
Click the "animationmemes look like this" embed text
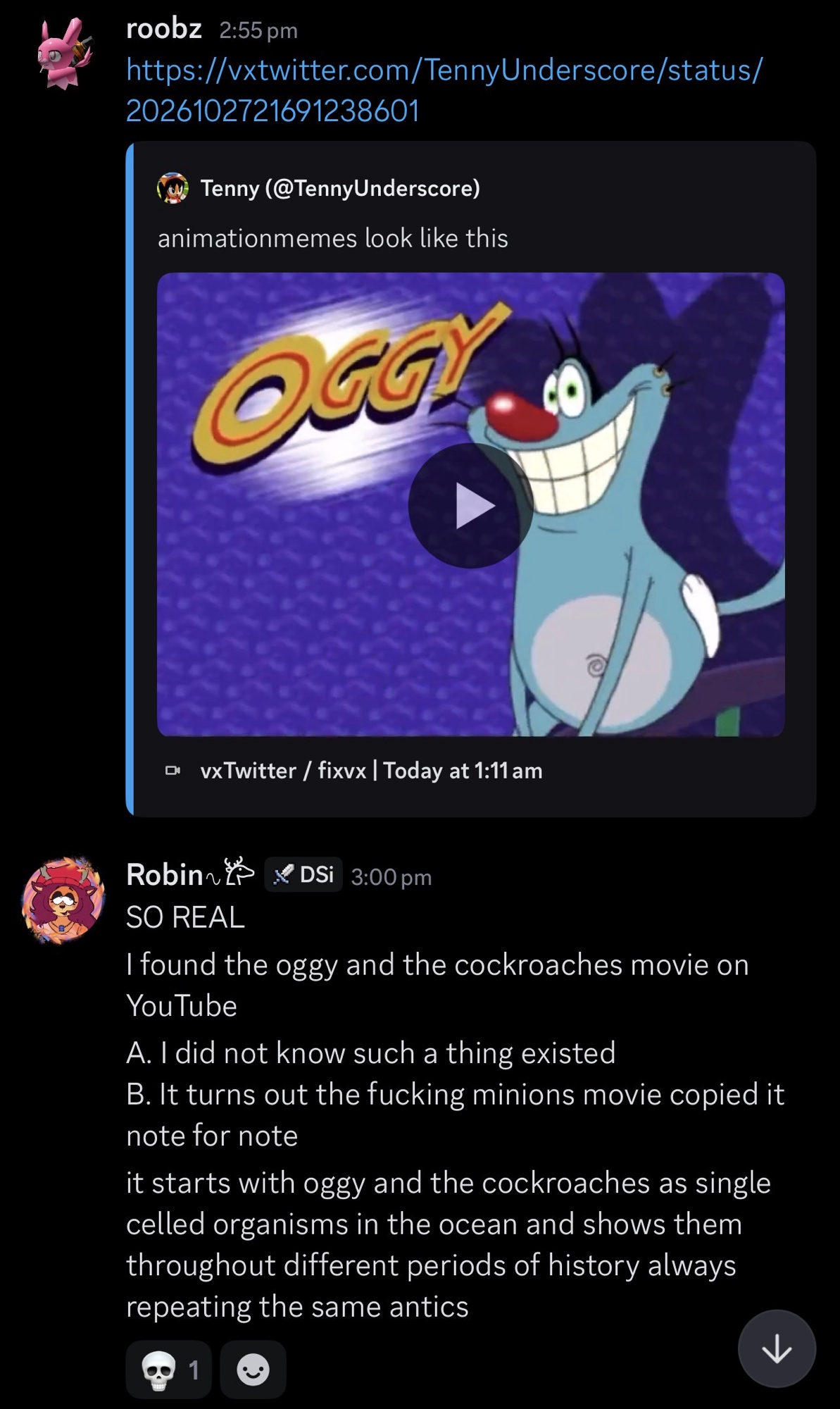pyautogui.click(x=332, y=238)
